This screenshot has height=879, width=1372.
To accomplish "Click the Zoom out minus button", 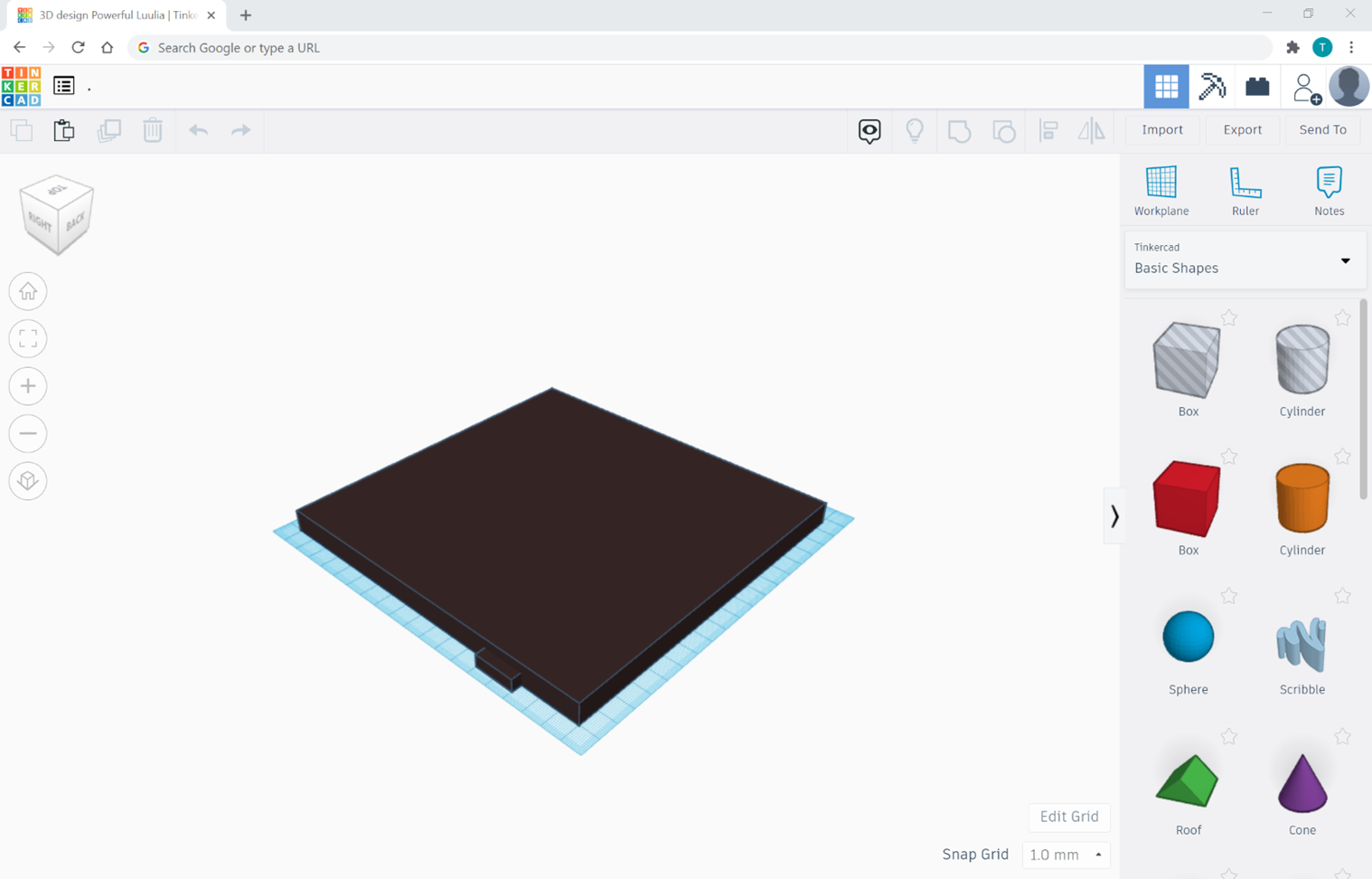I will click(28, 433).
